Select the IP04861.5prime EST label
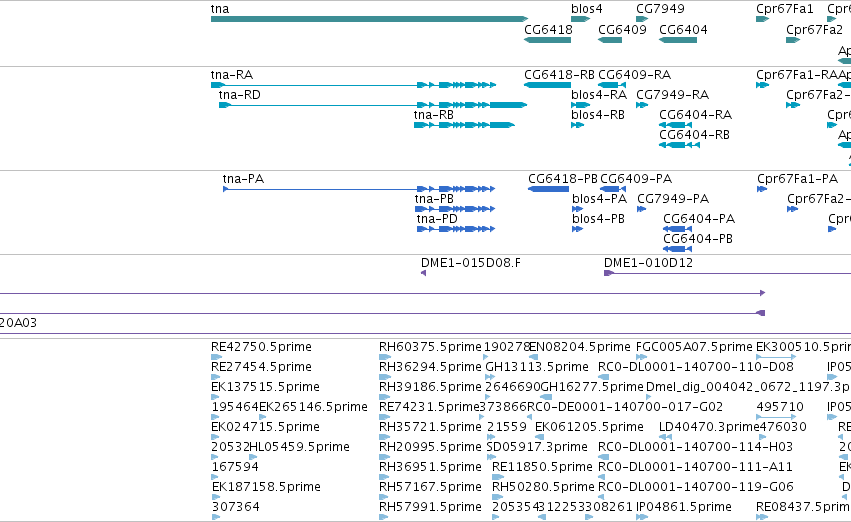The height and width of the screenshot is (522, 851). click(683, 506)
